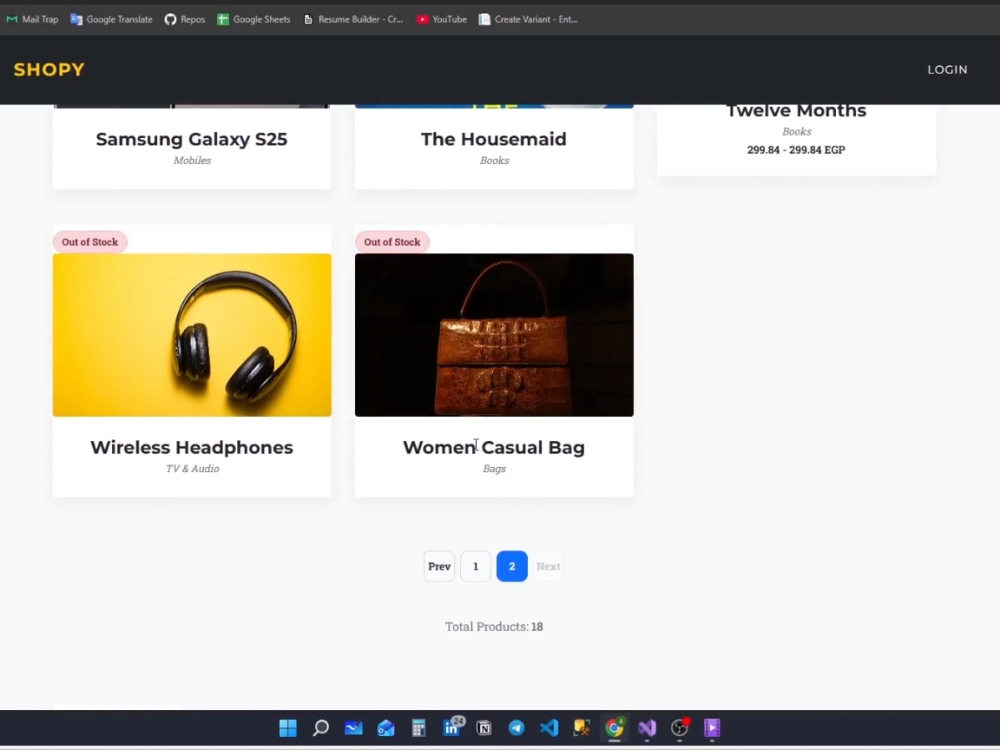This screenshot has width=1000, height=750.
Task: Go to pagination page 1
Action: (475, 566)
